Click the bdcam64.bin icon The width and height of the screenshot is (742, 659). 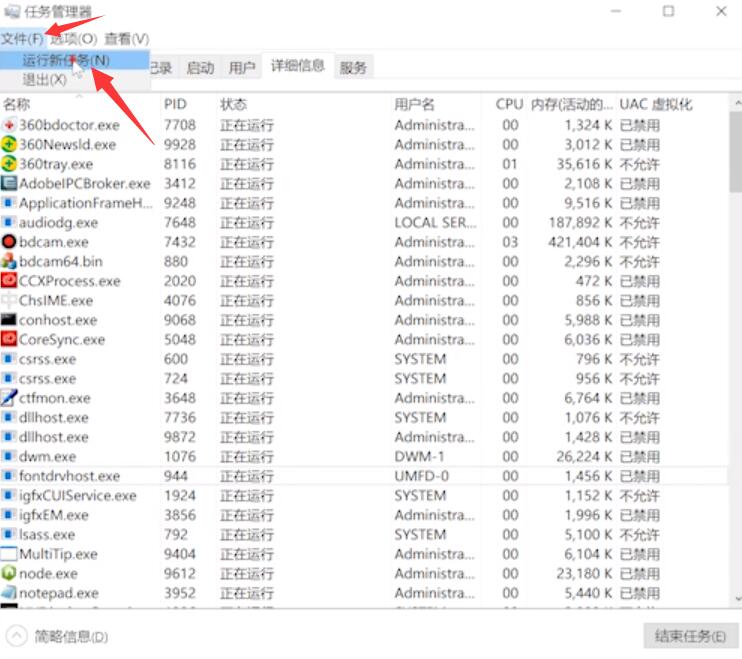(x=9, y=261)
